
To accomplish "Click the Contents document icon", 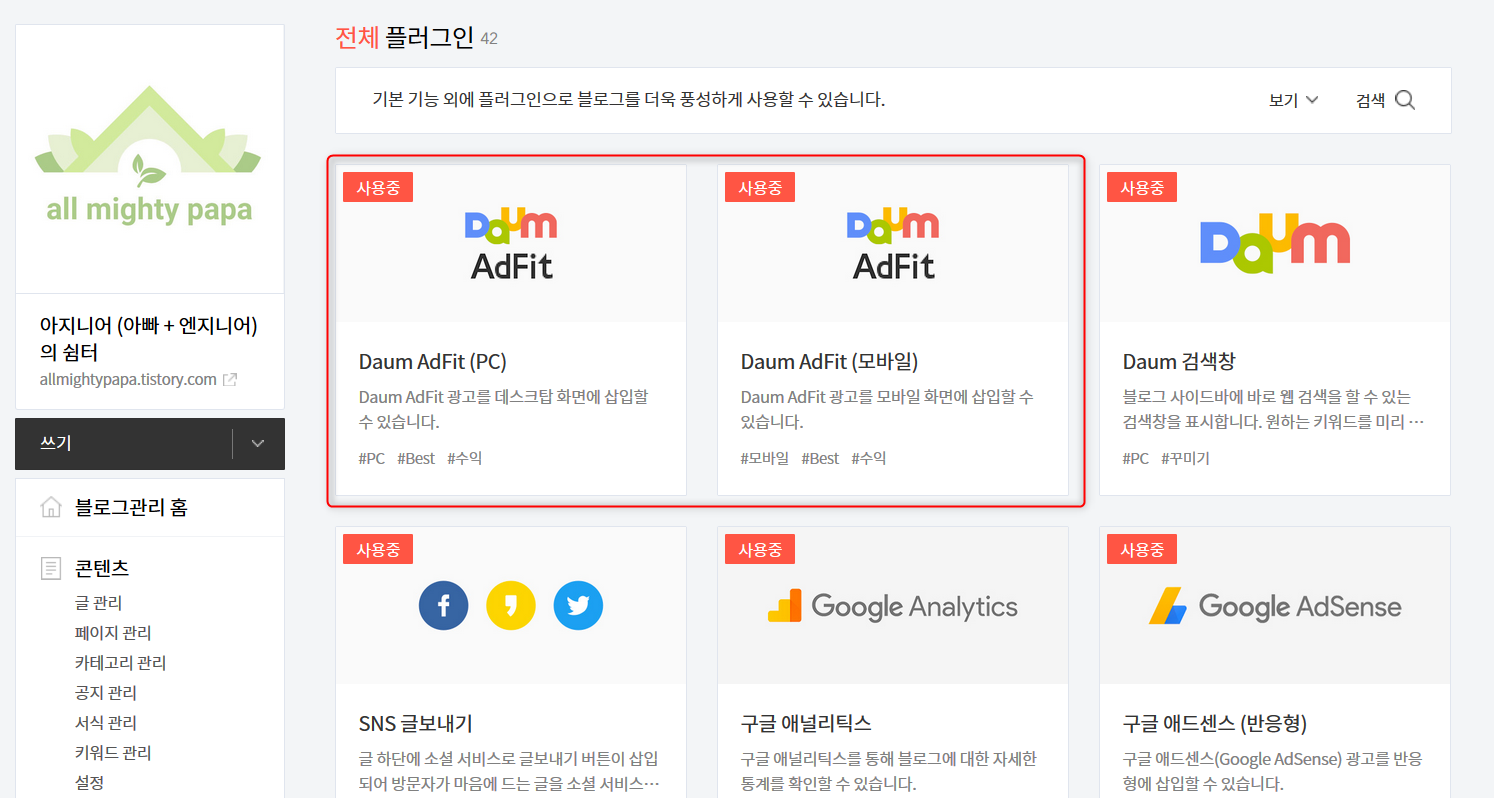I will point(50,568).
